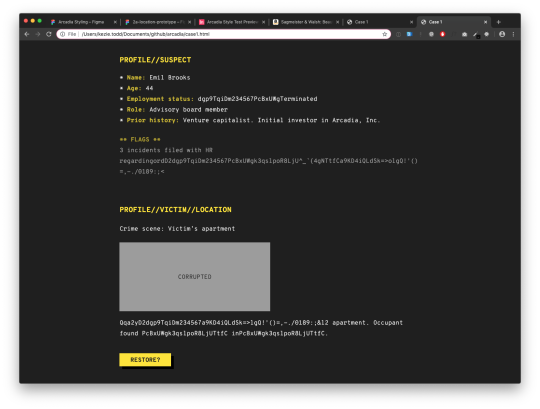
Task: Click the yellow macOS minimize button
Action: coord(33,21)
